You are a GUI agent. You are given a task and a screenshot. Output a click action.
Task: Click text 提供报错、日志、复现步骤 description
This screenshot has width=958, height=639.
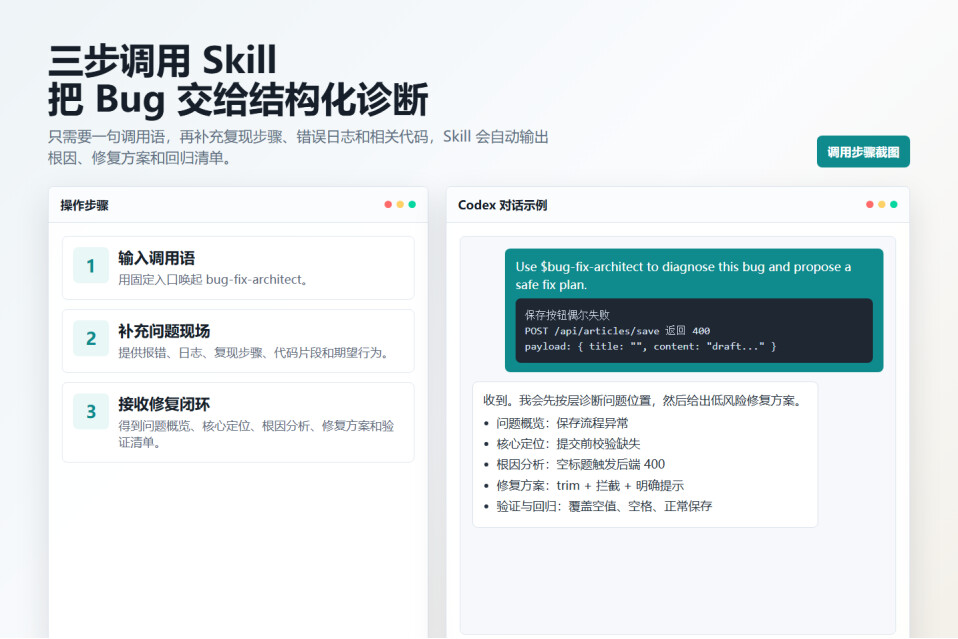point(254,352)
